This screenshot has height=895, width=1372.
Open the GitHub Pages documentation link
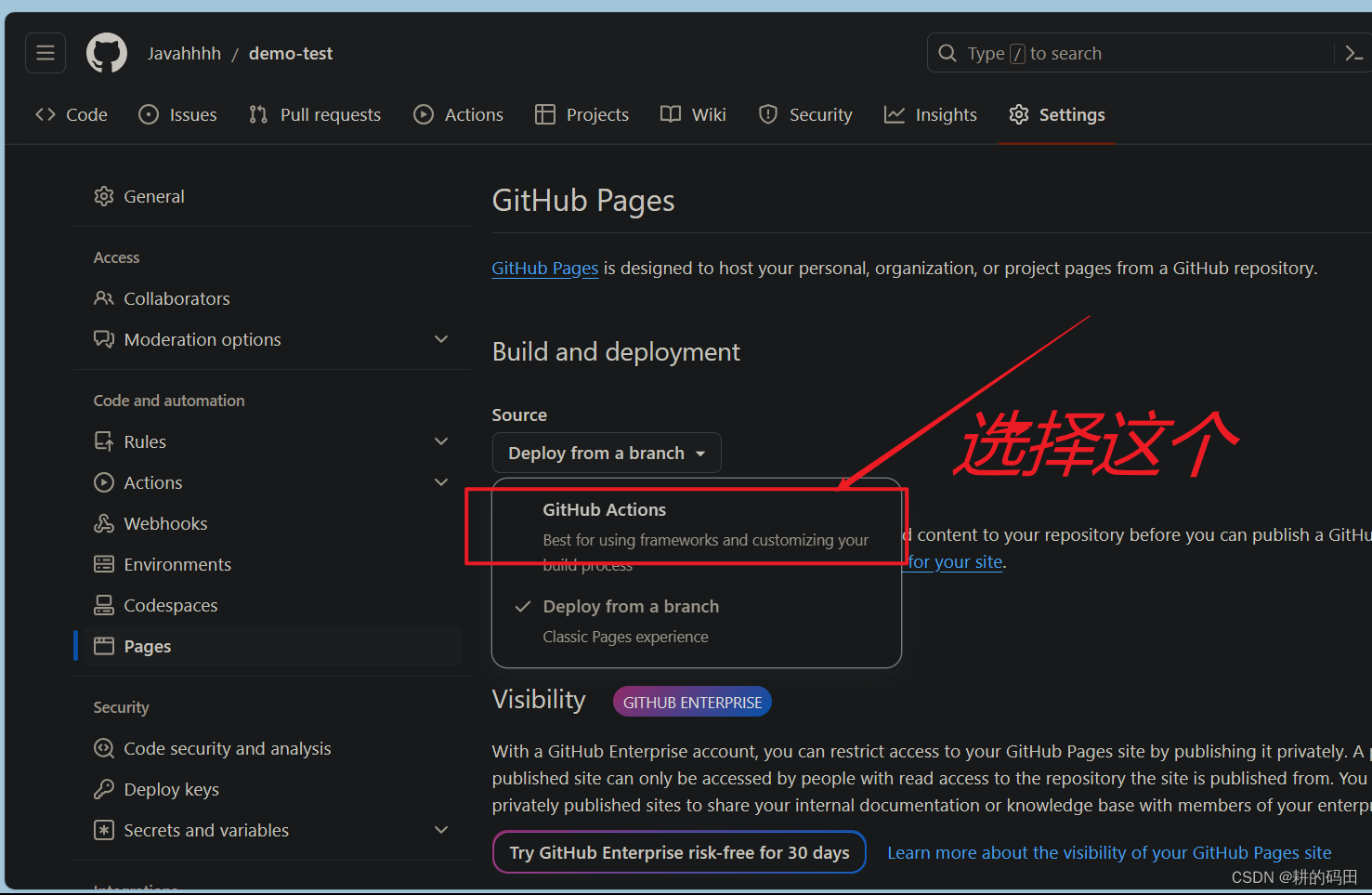click(x=544, y=268)
